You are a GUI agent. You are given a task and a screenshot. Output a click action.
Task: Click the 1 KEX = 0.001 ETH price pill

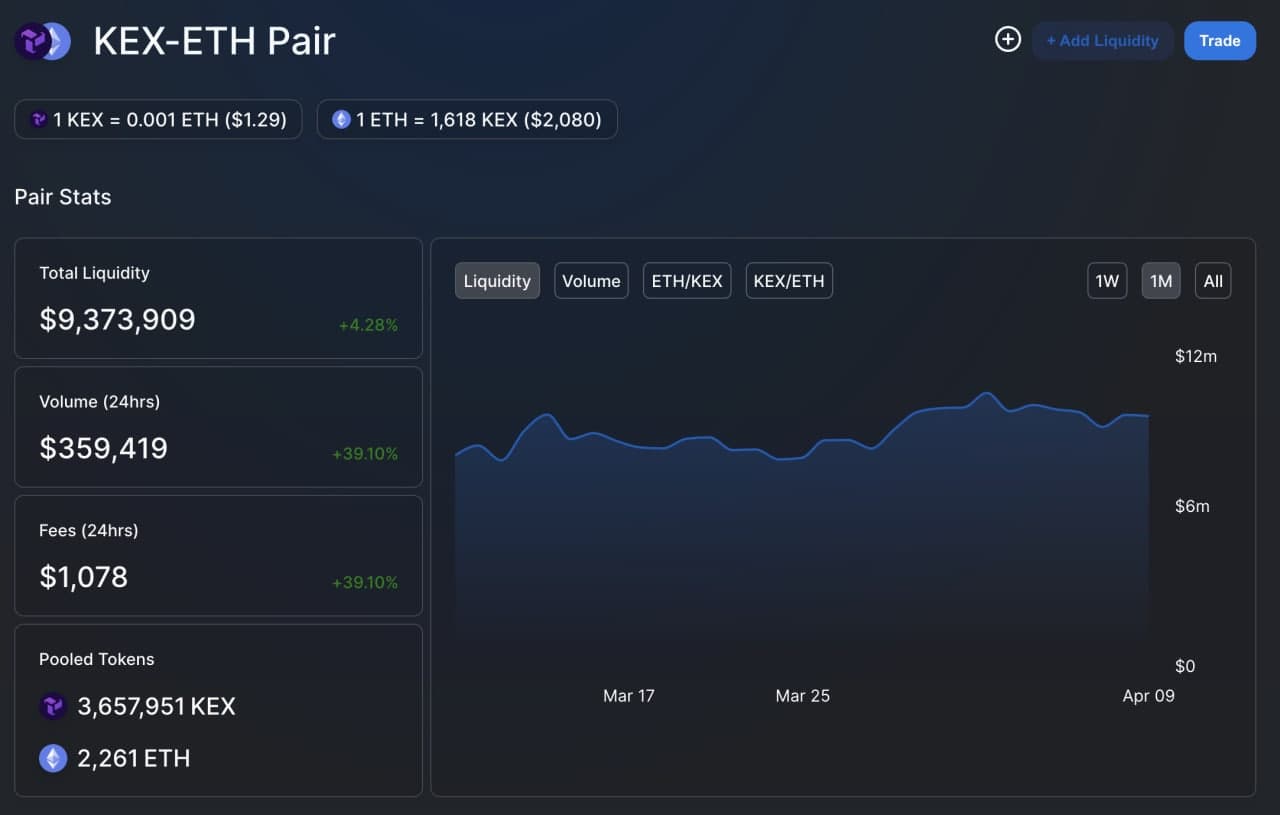click(x=158, y=120)
